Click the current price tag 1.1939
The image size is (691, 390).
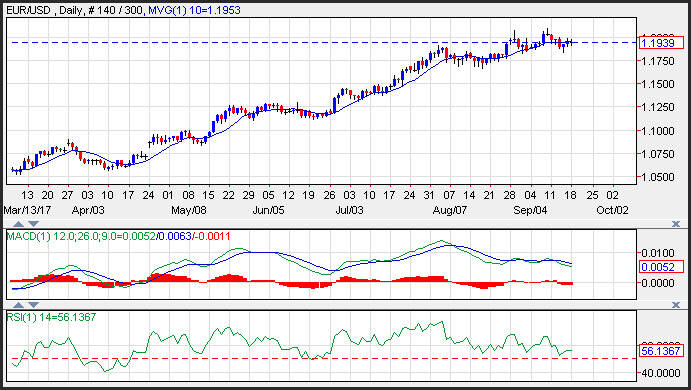(661, 43)
